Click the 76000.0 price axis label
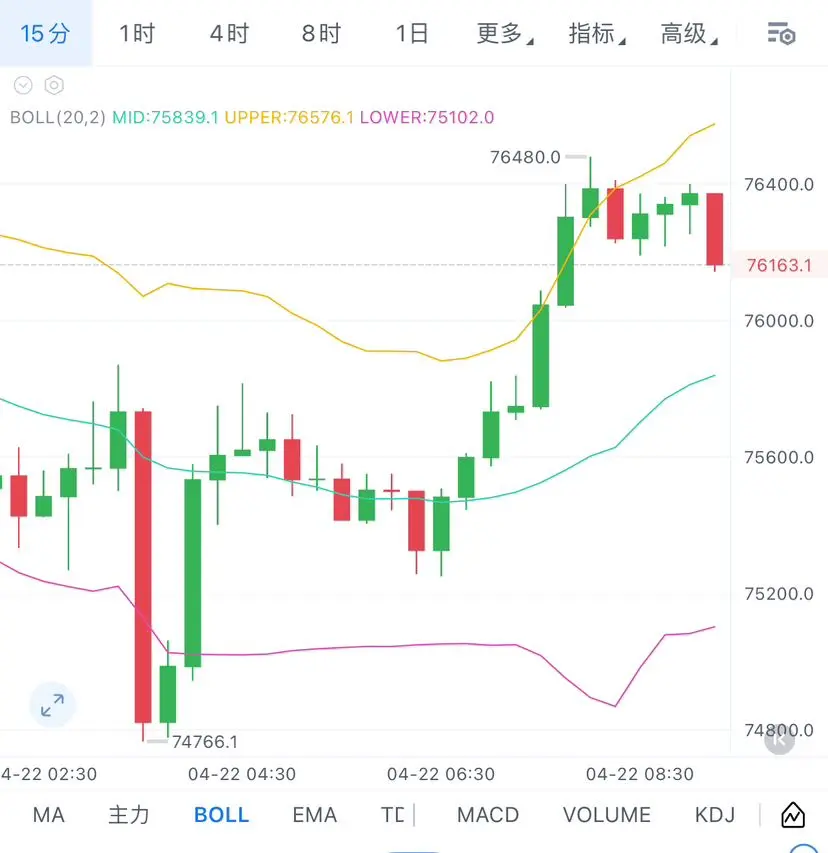 778,321
